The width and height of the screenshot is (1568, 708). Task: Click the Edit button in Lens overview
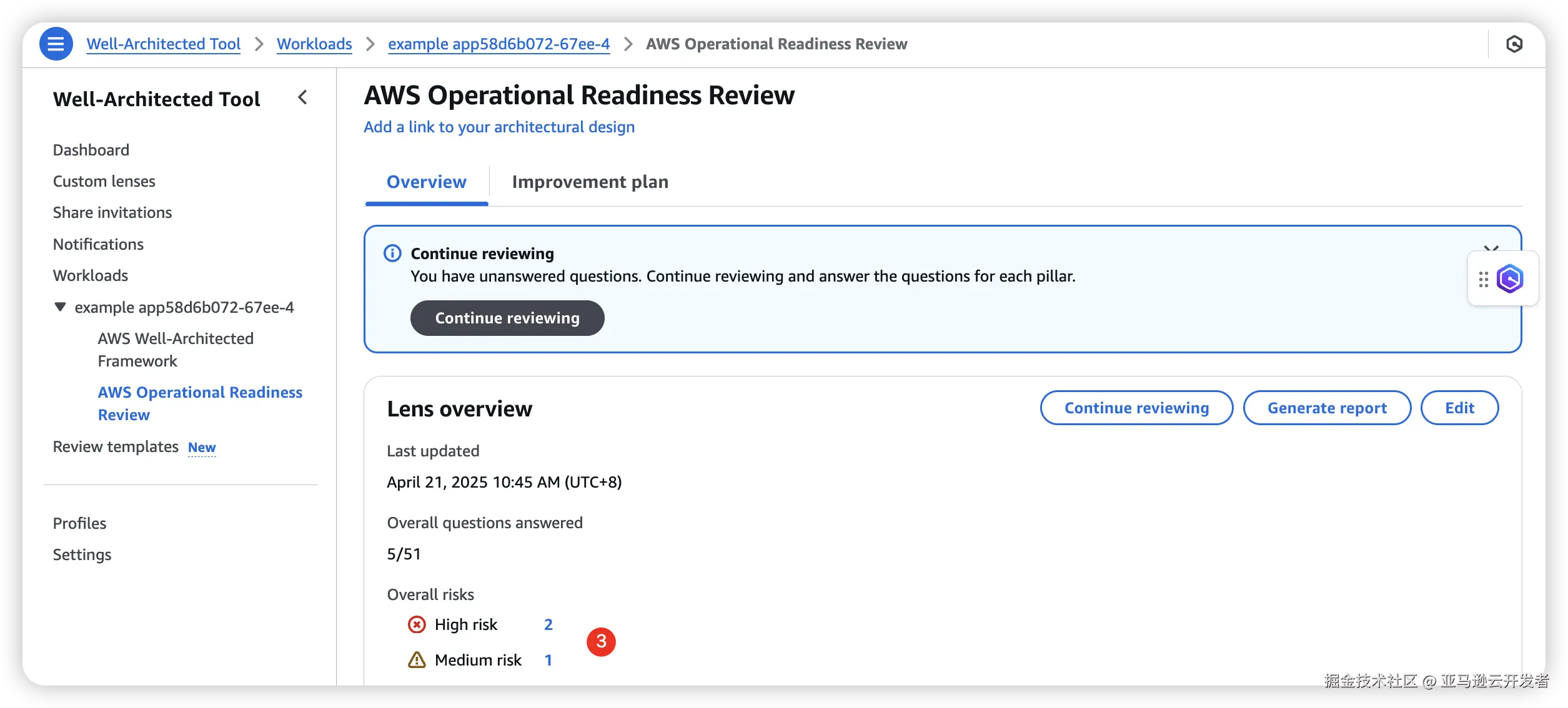pos(1459,408)
